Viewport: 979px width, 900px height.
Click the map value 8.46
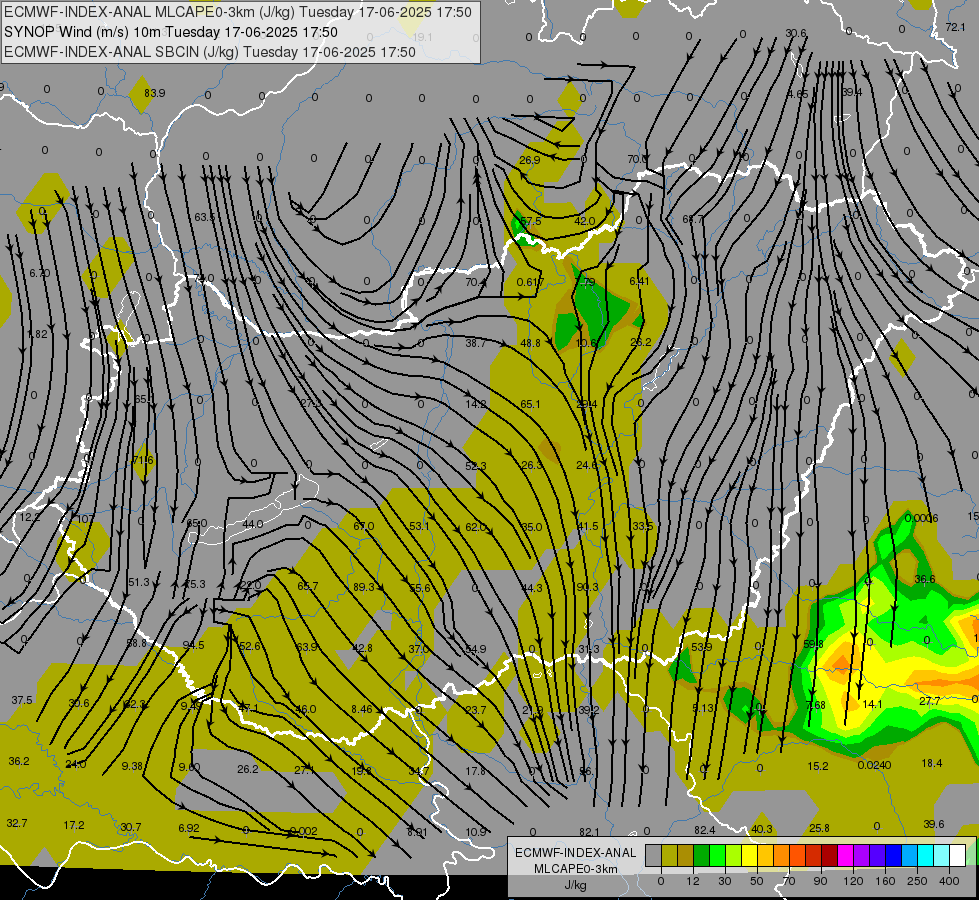(x=362, y=709)
